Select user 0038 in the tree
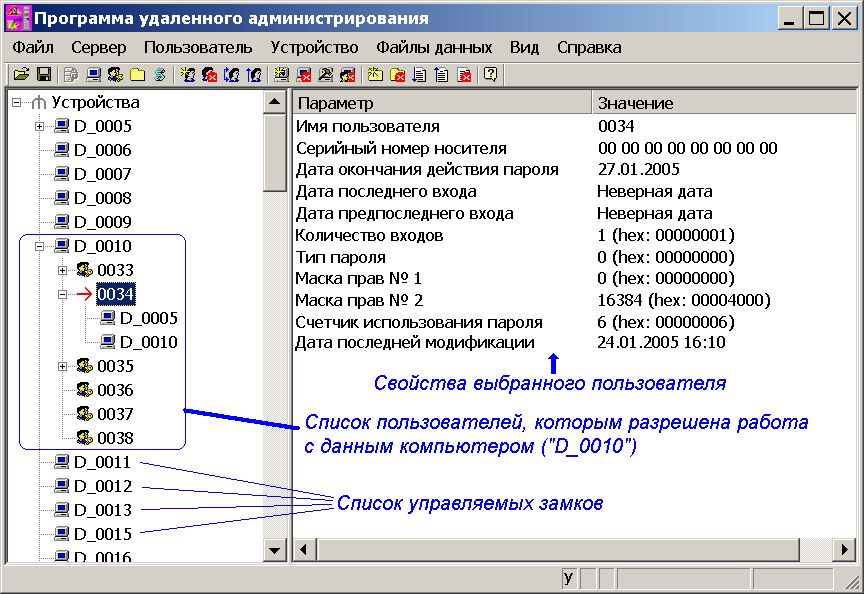Screen dimensions: 864x594 pyautogui.click(x=115, y=438)
